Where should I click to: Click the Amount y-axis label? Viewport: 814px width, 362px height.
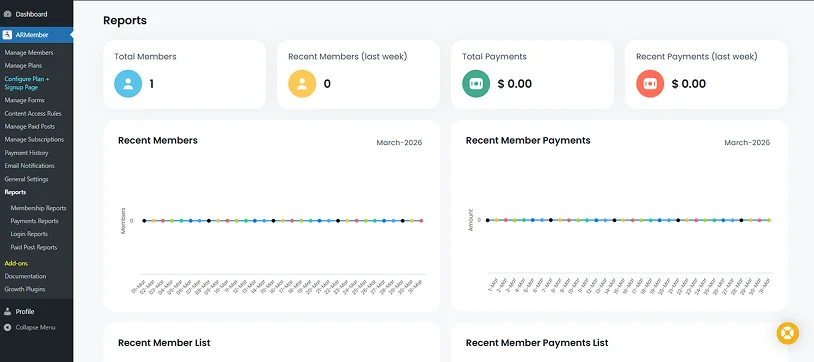(x=471, y=220)
